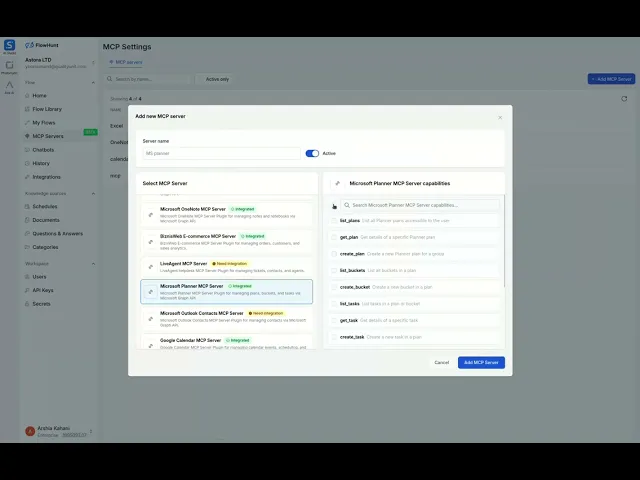The width and height of the screenshot is (640, 480).
Task: Toggle the Active only filter
Action: point(213,79)
